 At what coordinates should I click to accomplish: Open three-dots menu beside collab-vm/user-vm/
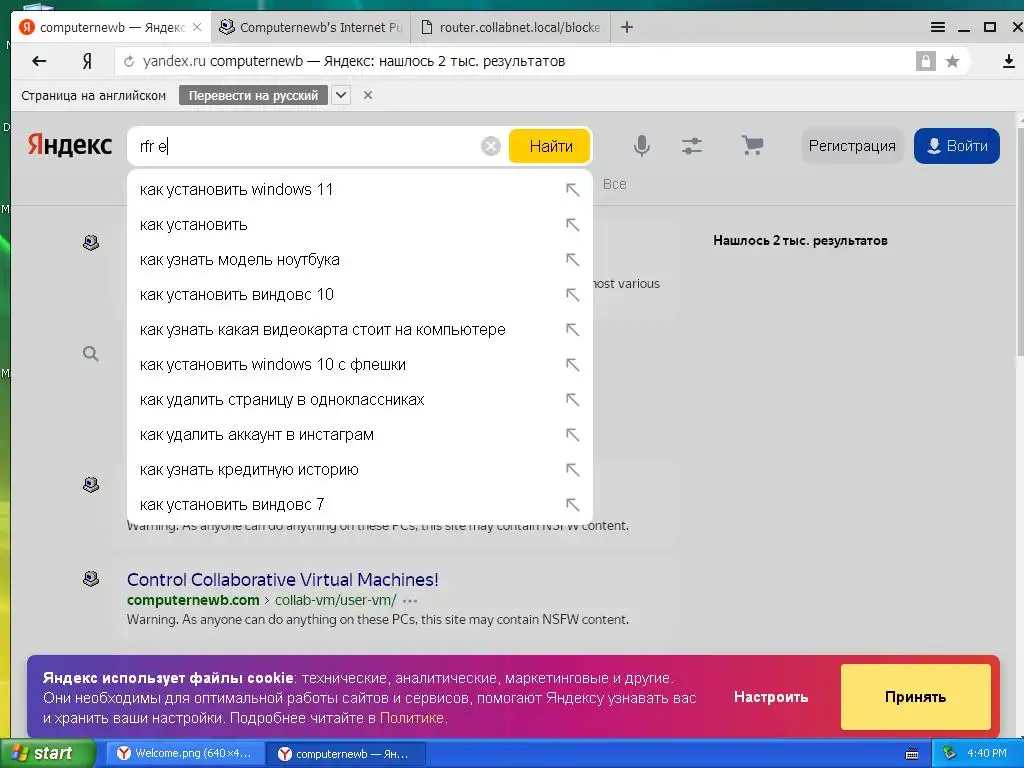point(410,600)
